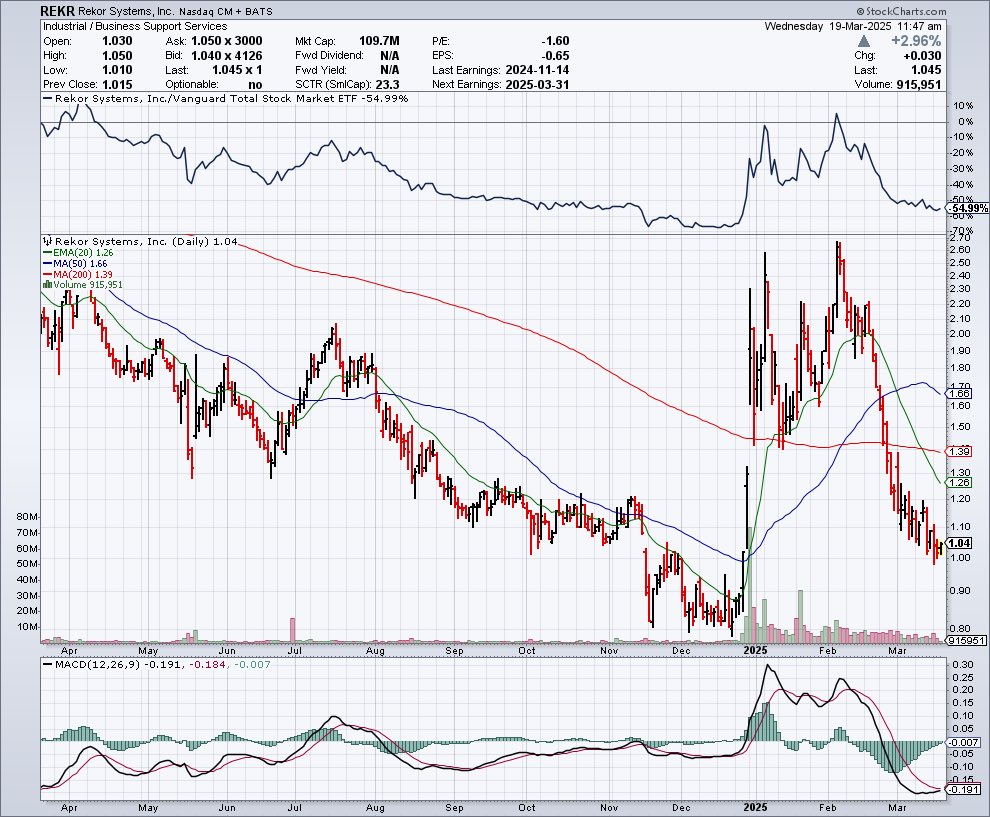Click the 1.04 last price tag on axis

[x=960, y=543]
